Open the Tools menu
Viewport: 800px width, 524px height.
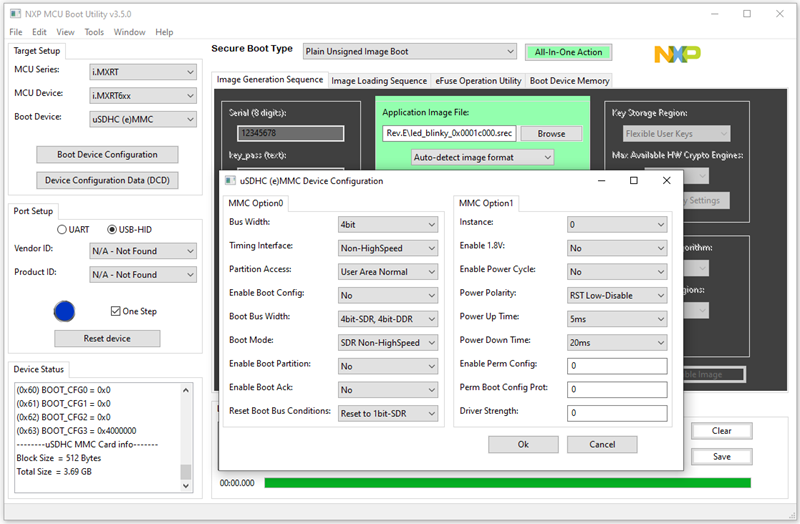coord(94,32)
